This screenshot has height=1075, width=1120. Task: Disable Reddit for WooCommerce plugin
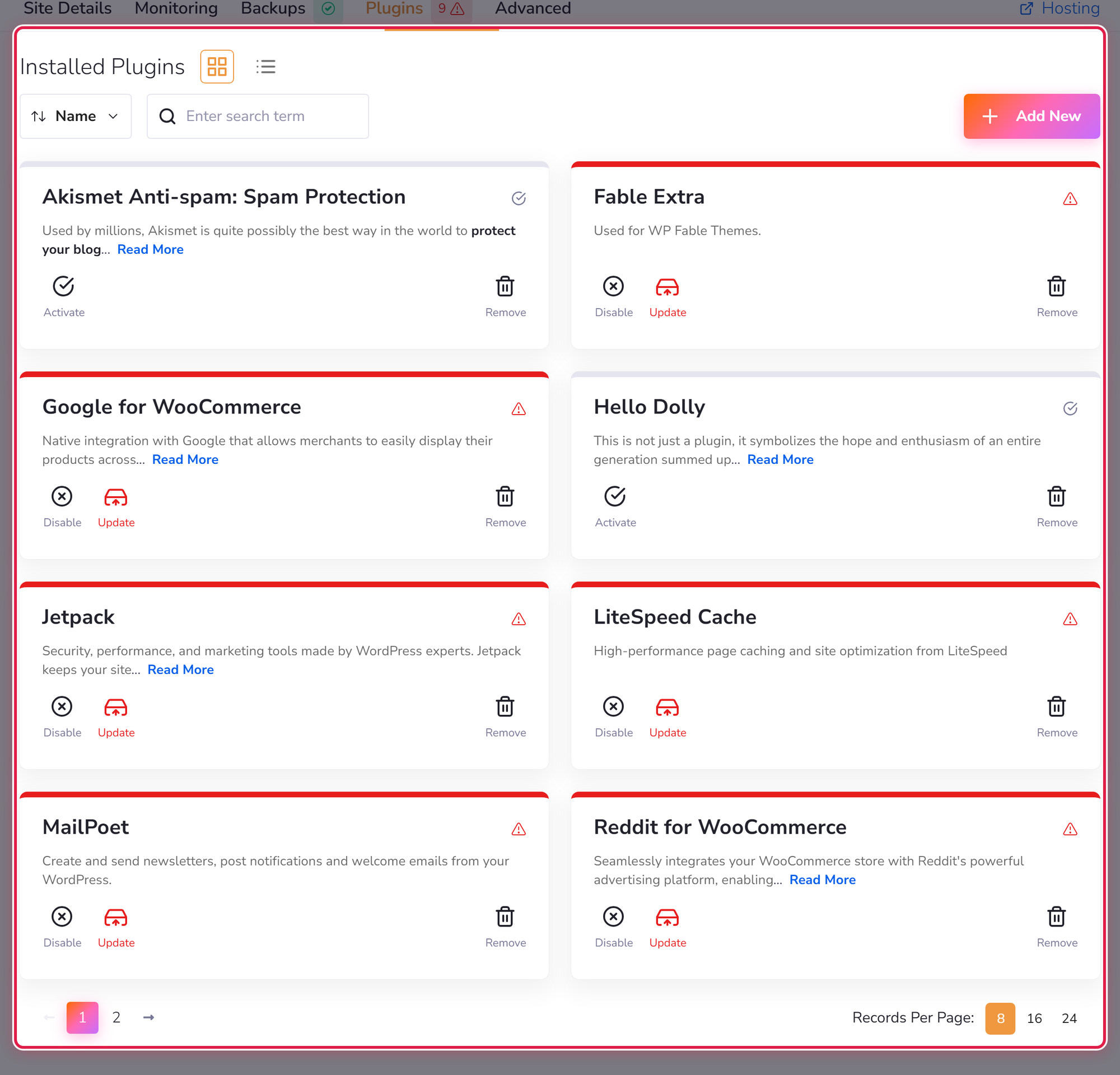click(x=614, y=927)
